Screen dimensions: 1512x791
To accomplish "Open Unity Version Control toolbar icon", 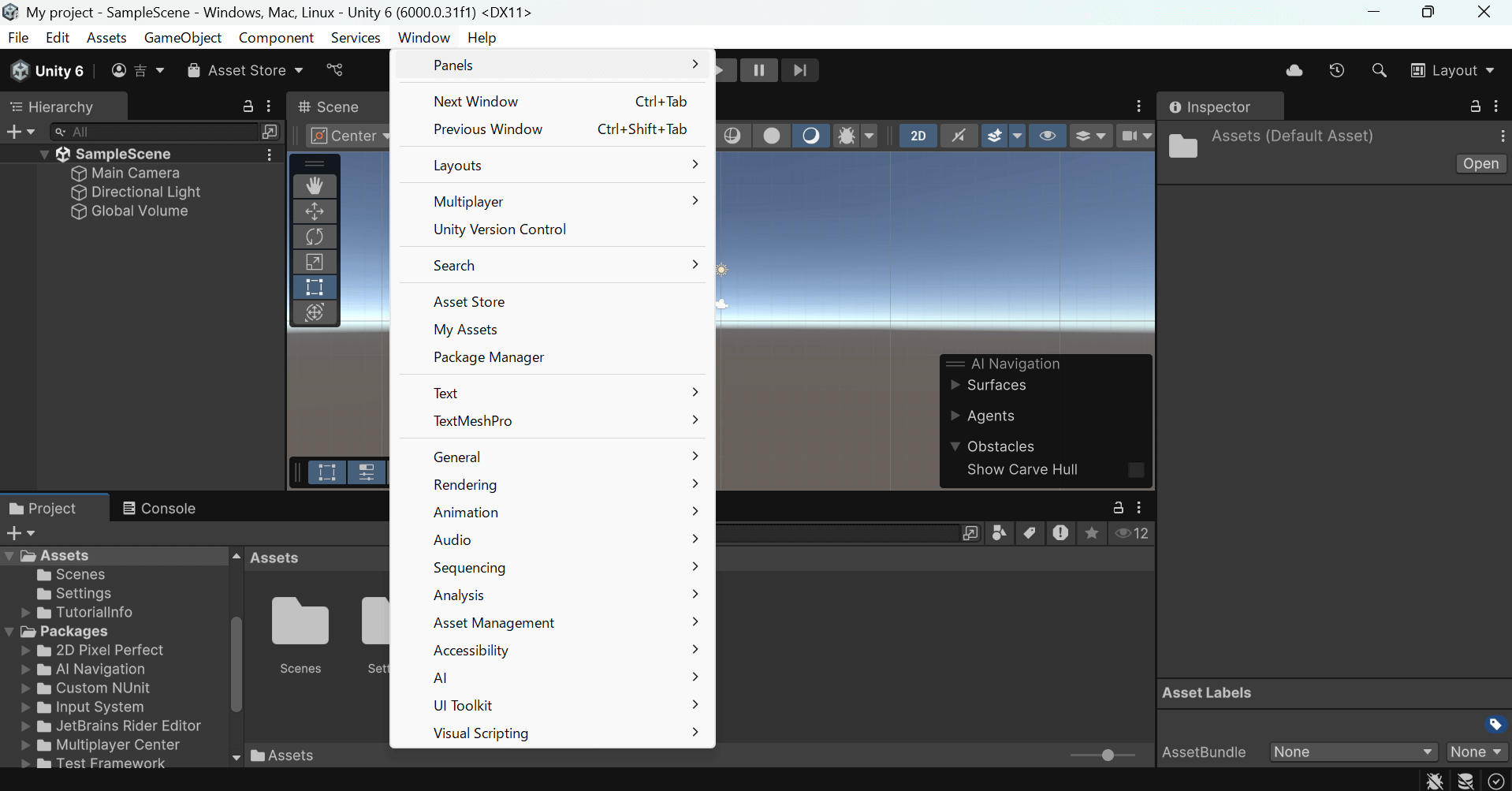I will [335, 70].
